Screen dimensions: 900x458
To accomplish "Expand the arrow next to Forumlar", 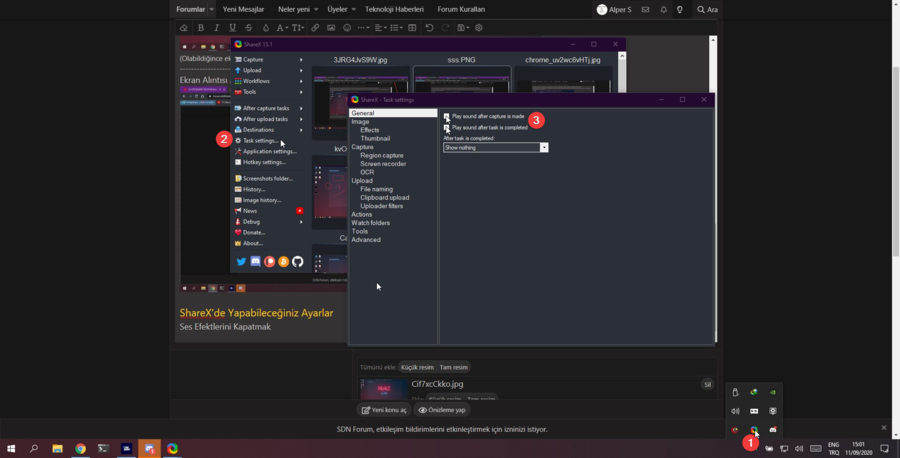I will [x=212, y=9].
